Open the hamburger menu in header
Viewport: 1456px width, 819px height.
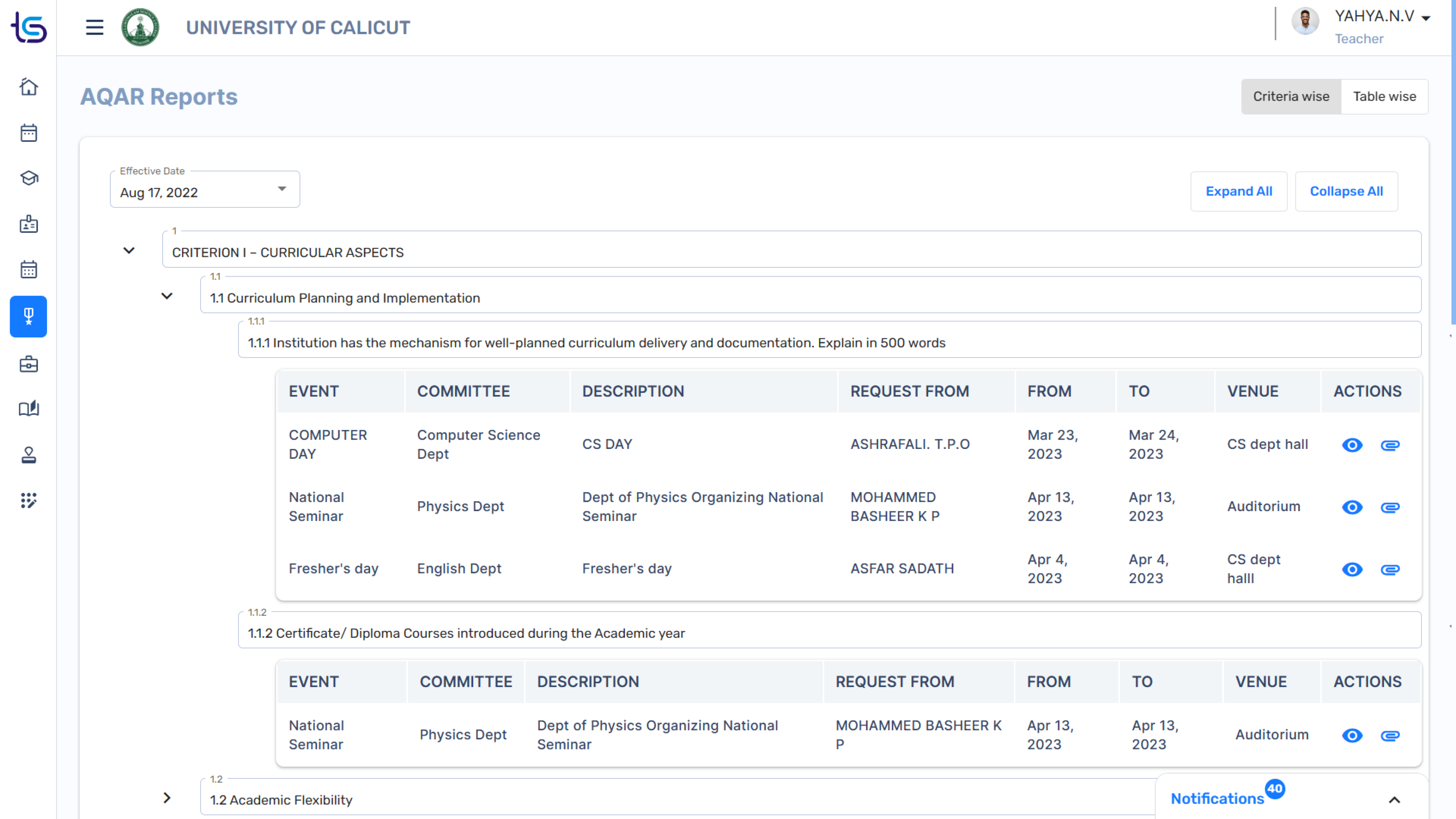(94, 27)
